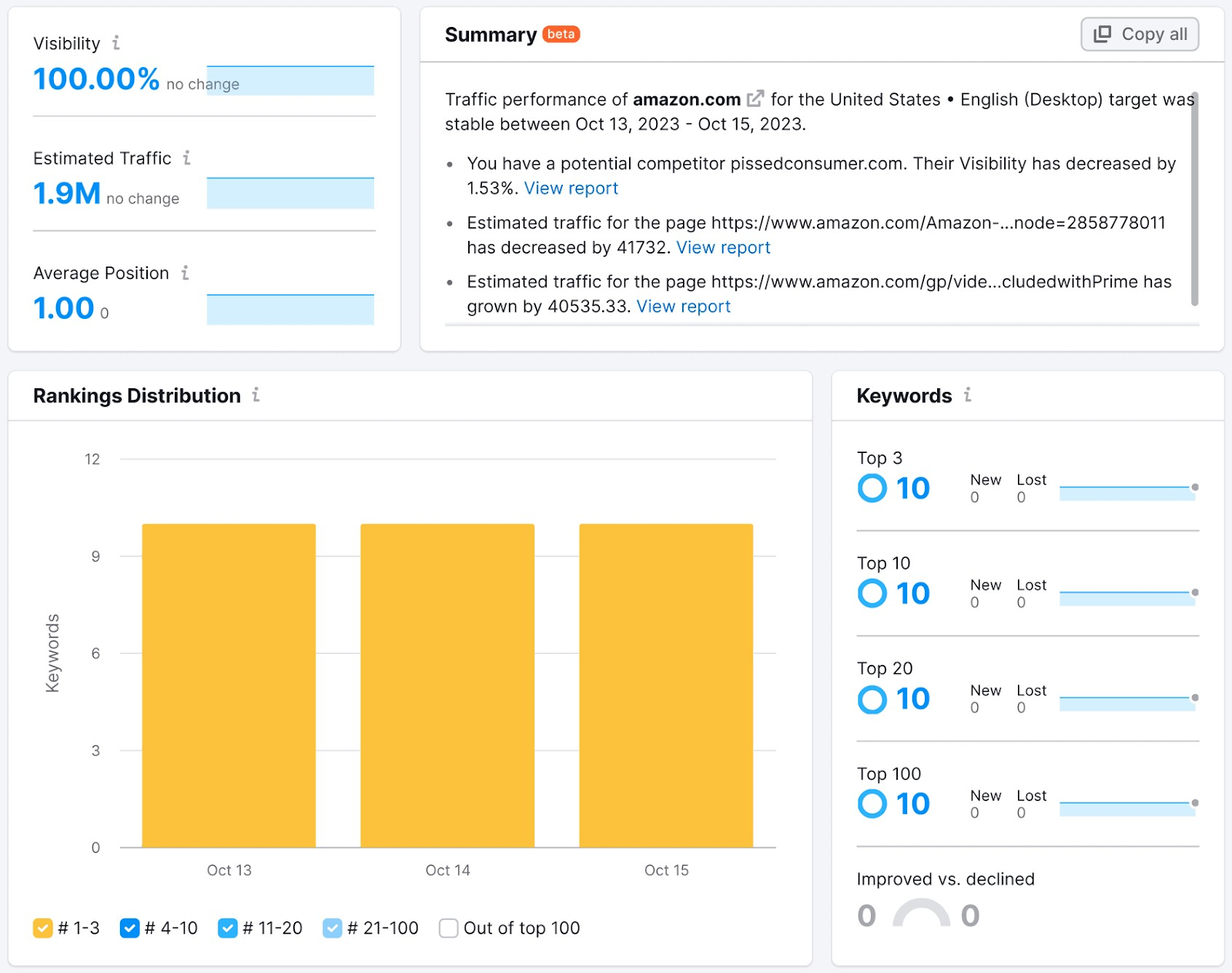Click the Rankings Distribution info icon
1232x973 pixels.
(x=256, y=396)
